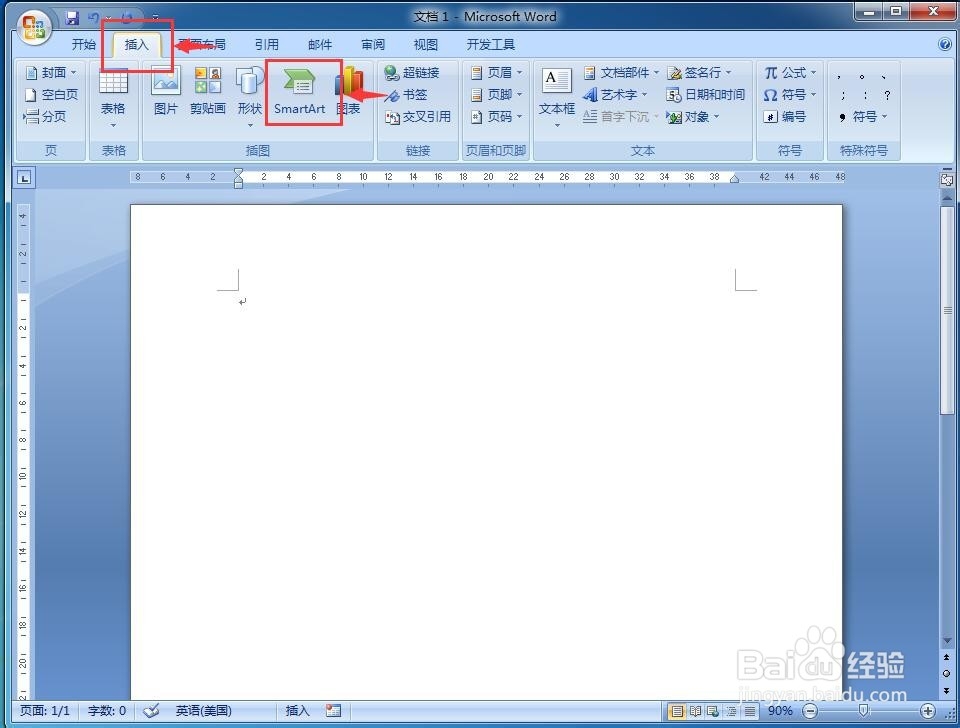This screenshot has height=728, width=960.
Task: Open the Review (审阅) tab
Action: pyautogui.click(x=373, y=44)
